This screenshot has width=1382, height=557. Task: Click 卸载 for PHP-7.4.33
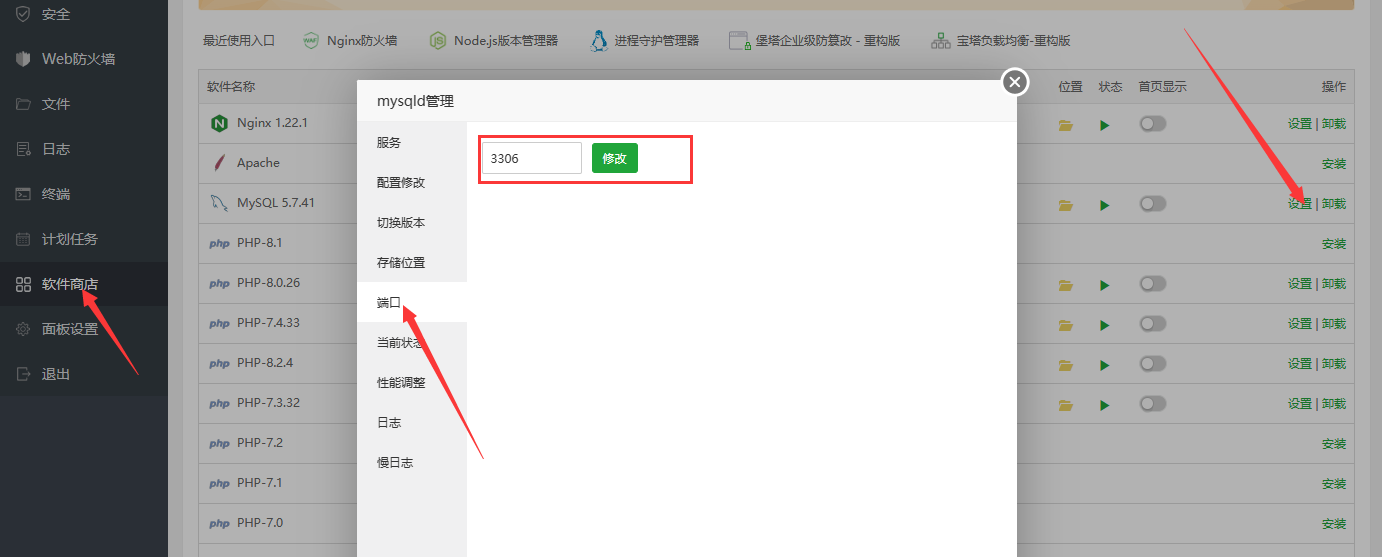tap(1334, 324)
